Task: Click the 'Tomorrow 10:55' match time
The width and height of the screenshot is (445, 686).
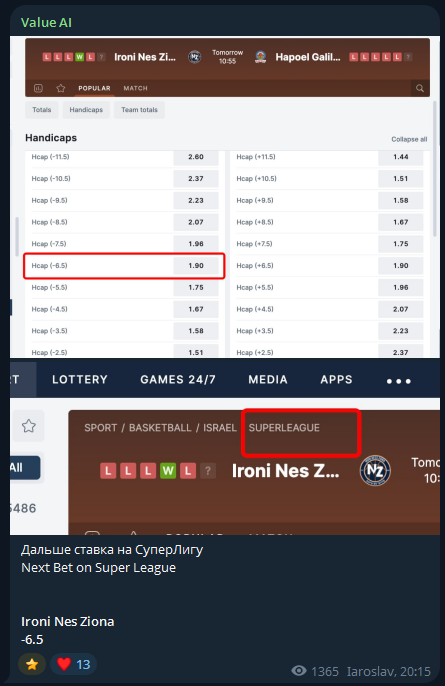Action: pyautogui.click(x=228, y=57)
